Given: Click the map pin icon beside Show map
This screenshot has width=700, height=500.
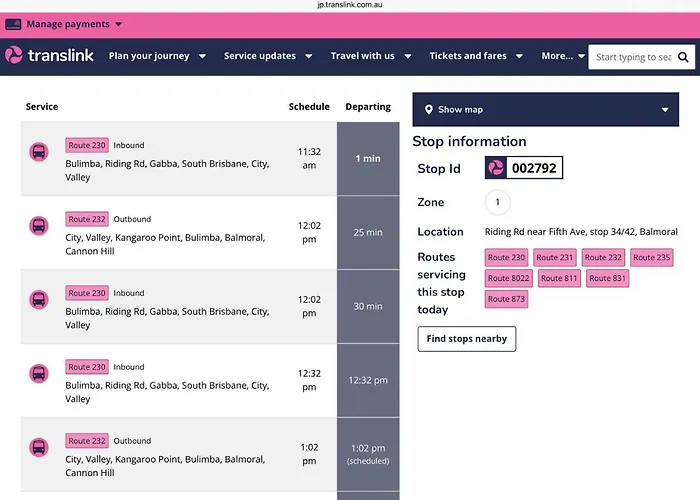Looking at the screenshot, I should coord(428,110).
